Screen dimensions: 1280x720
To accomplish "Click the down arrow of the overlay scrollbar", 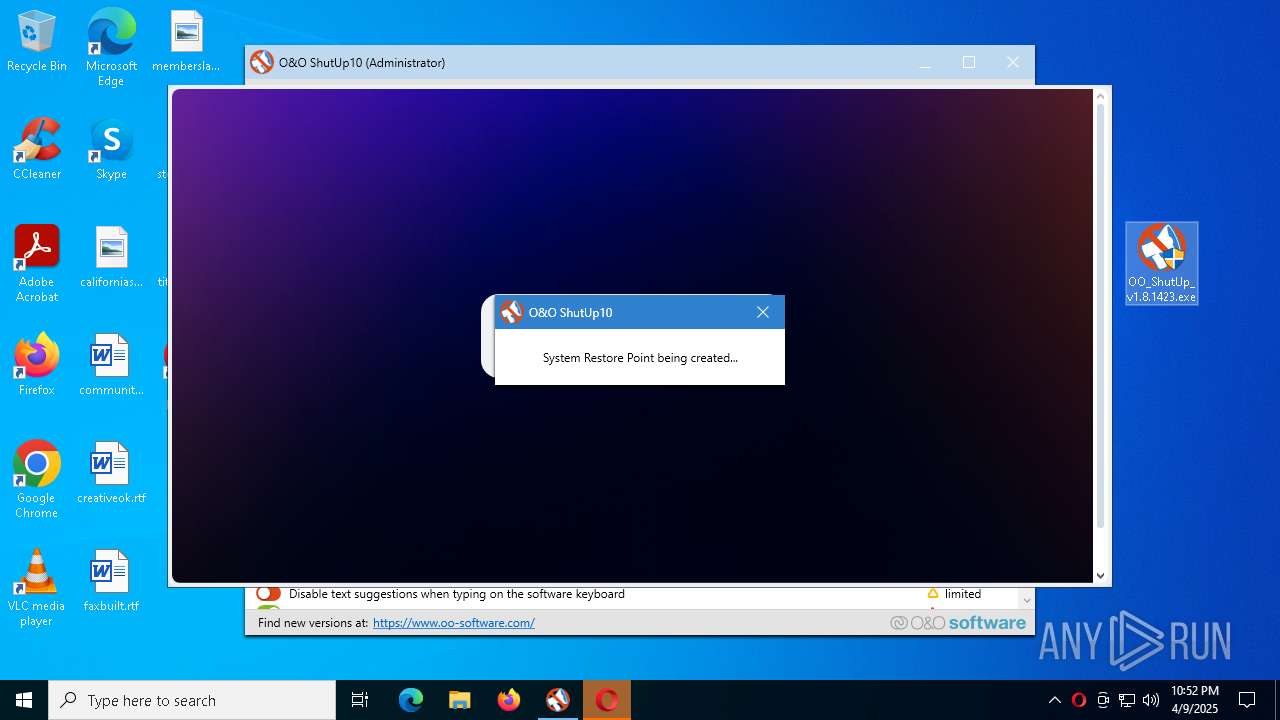I will 1101,575.
